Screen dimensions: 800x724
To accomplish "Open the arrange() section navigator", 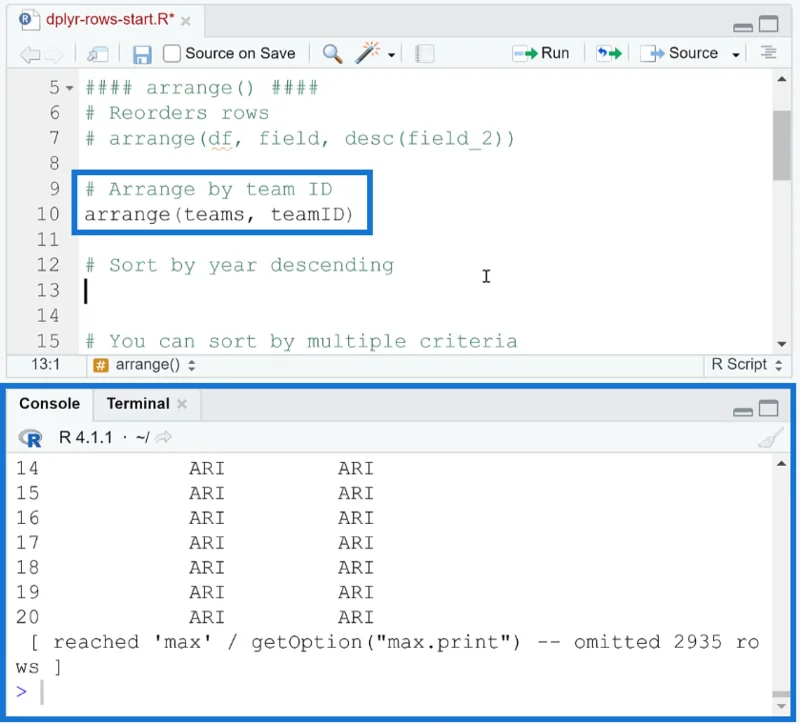I will click(x=144, y=365).
